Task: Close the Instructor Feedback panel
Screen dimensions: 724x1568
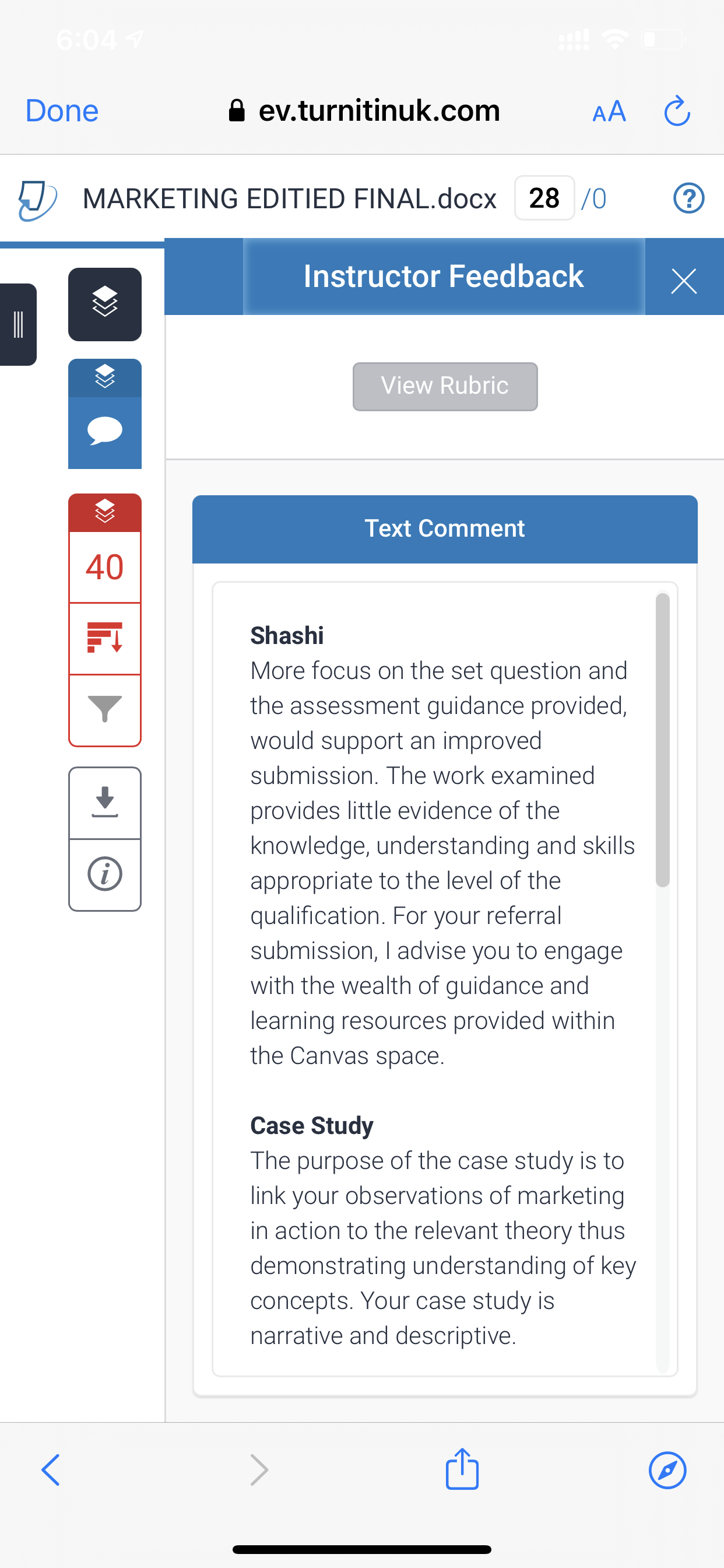Action: click(x=684, y=281)
